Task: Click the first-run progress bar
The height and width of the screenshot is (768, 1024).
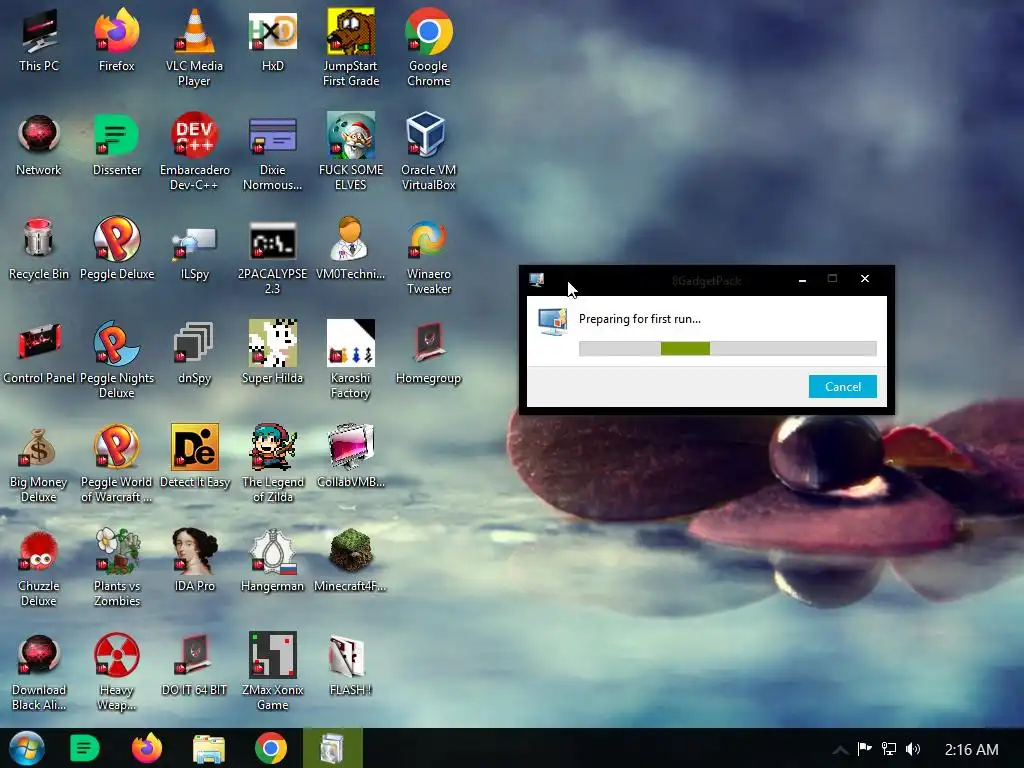Action: pyautogui.click(x=728, y=348)
